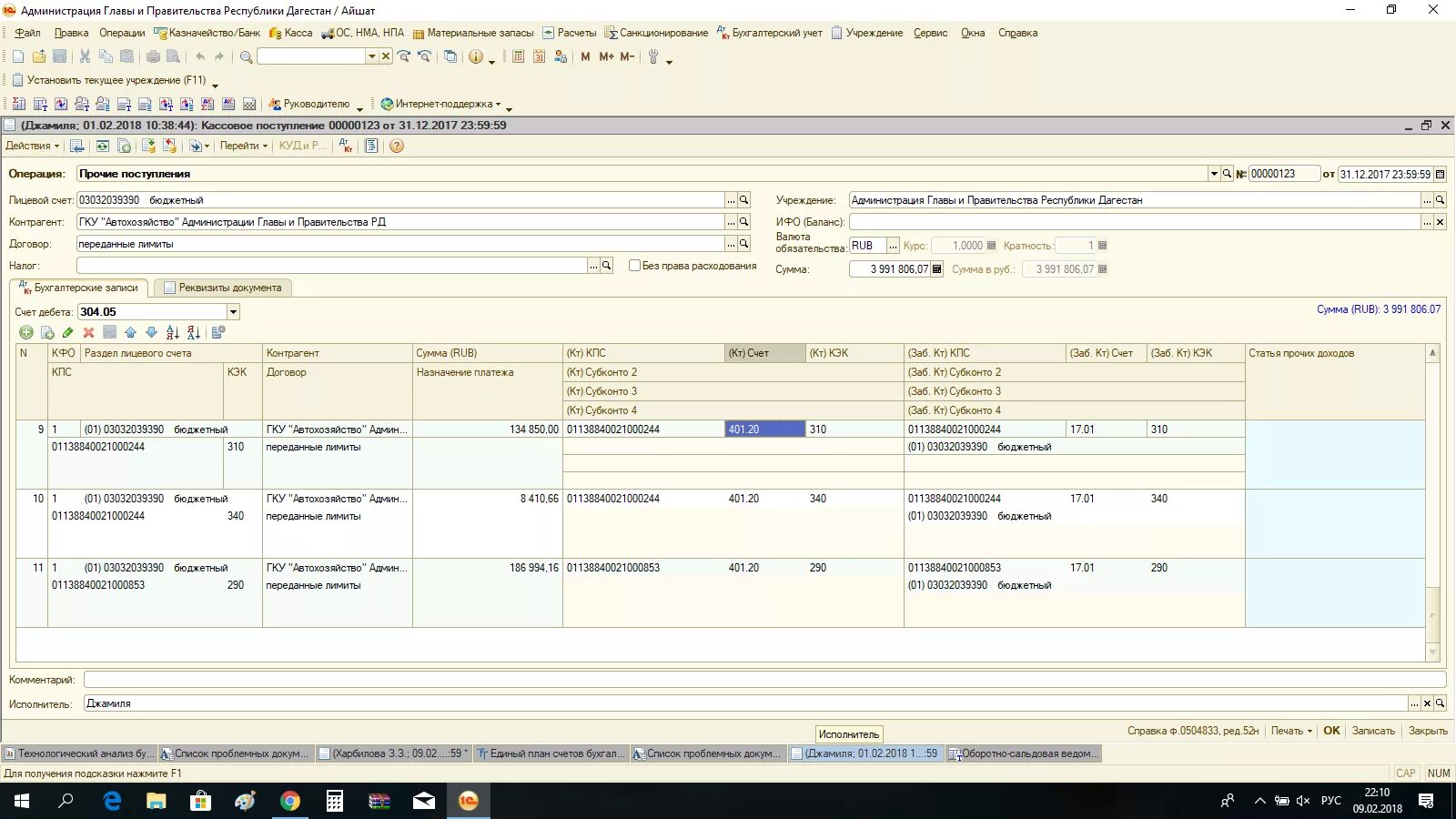This screenshot has height=819, width=1456.
Task: Switch to Оборотно-сальдовая ведомость window tab
Action: coord(1024,753)
